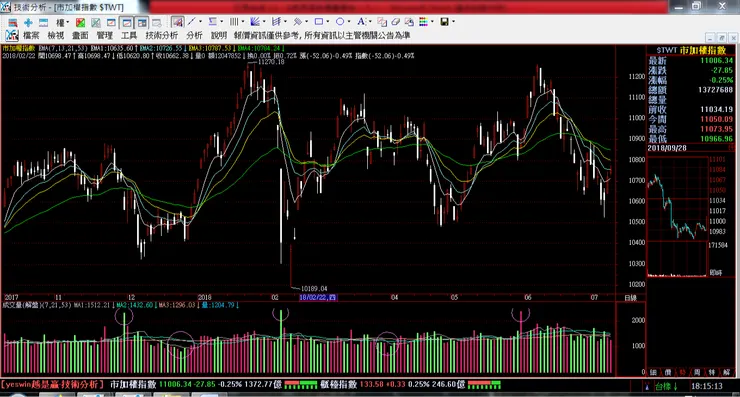Click the fan lines drawing tool icon
Viewport: 740px width, 397px height.
255,22
